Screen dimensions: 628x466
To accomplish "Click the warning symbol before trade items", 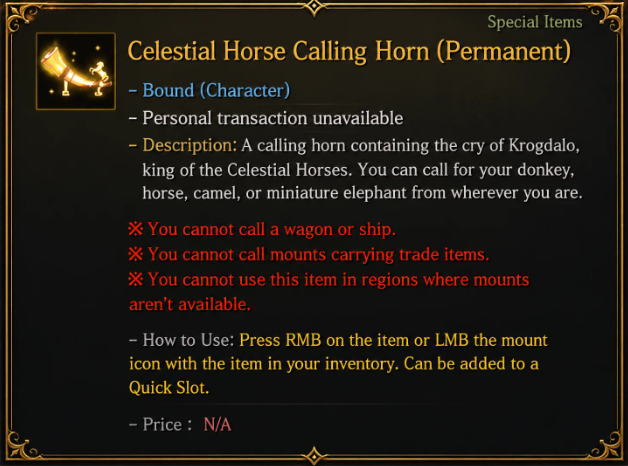I will (x=135, y=254).
